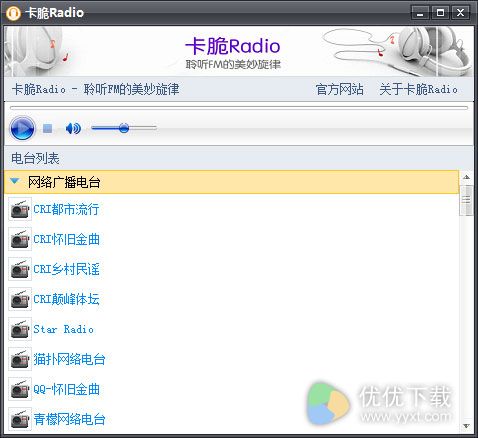This screenshot has width=478, height=438.
Task: Click the radio icon beside CRI怀旧金曲
Action: pyautogui.click(x=20, y=239)
